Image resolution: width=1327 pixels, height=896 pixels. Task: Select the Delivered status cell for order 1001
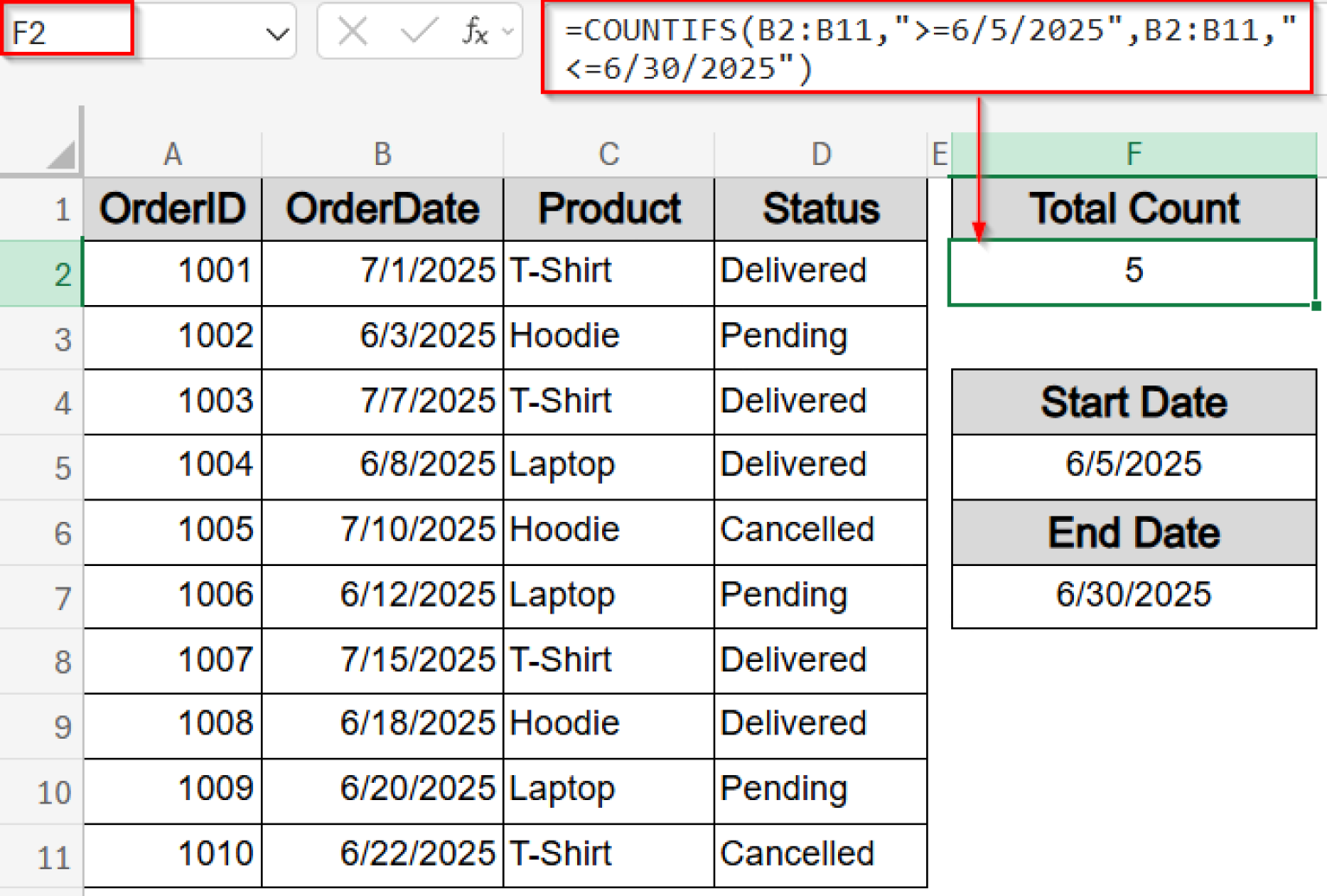819,271
